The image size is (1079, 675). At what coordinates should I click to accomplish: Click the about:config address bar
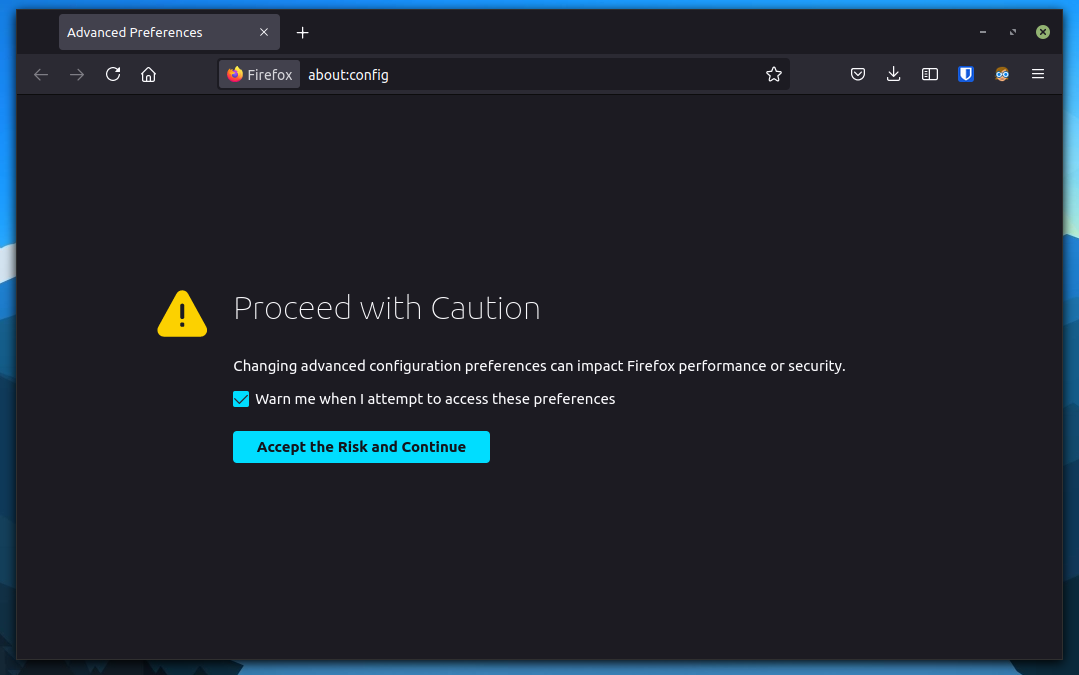[530, 74]
